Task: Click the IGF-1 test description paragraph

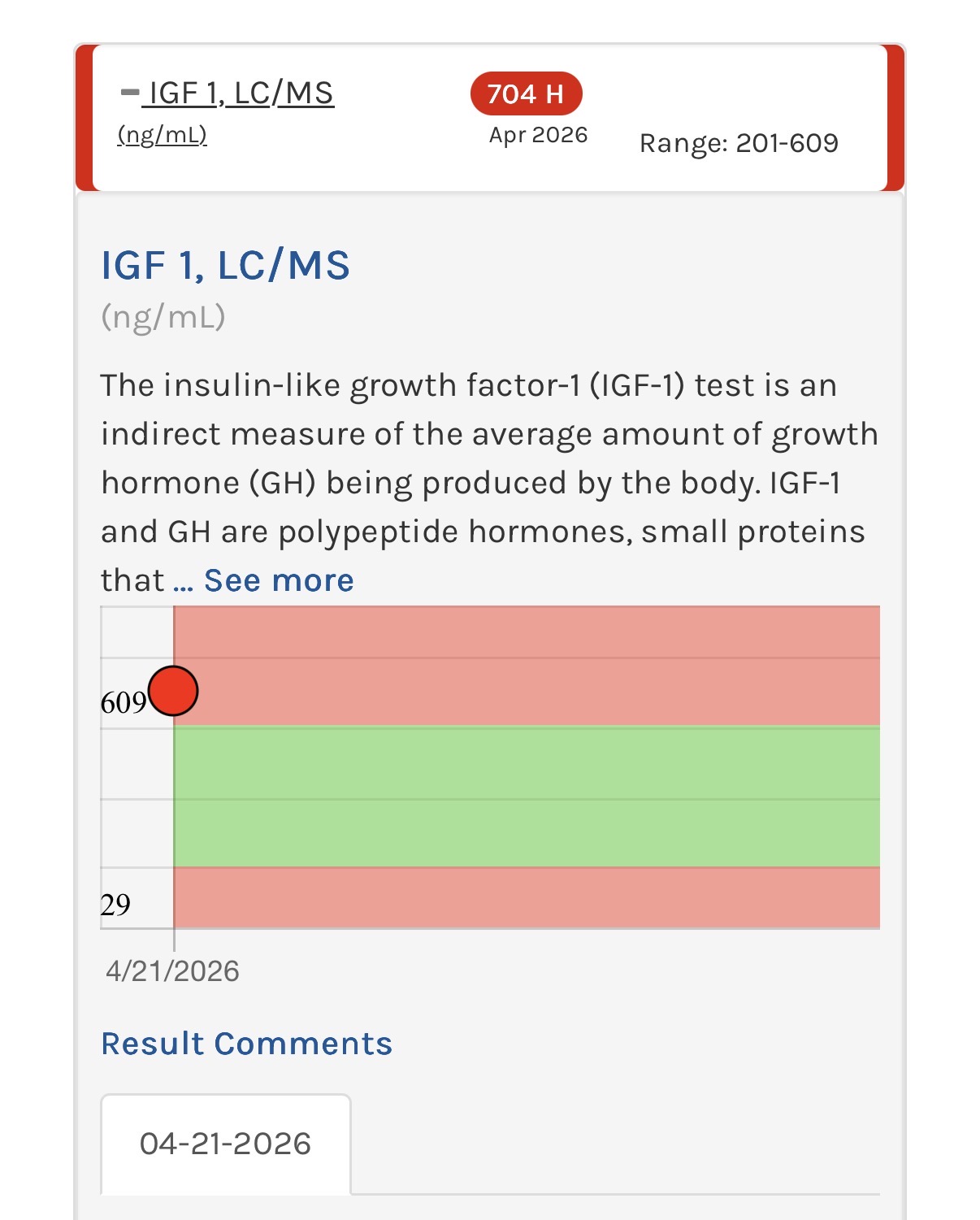Action: [488, 482]
